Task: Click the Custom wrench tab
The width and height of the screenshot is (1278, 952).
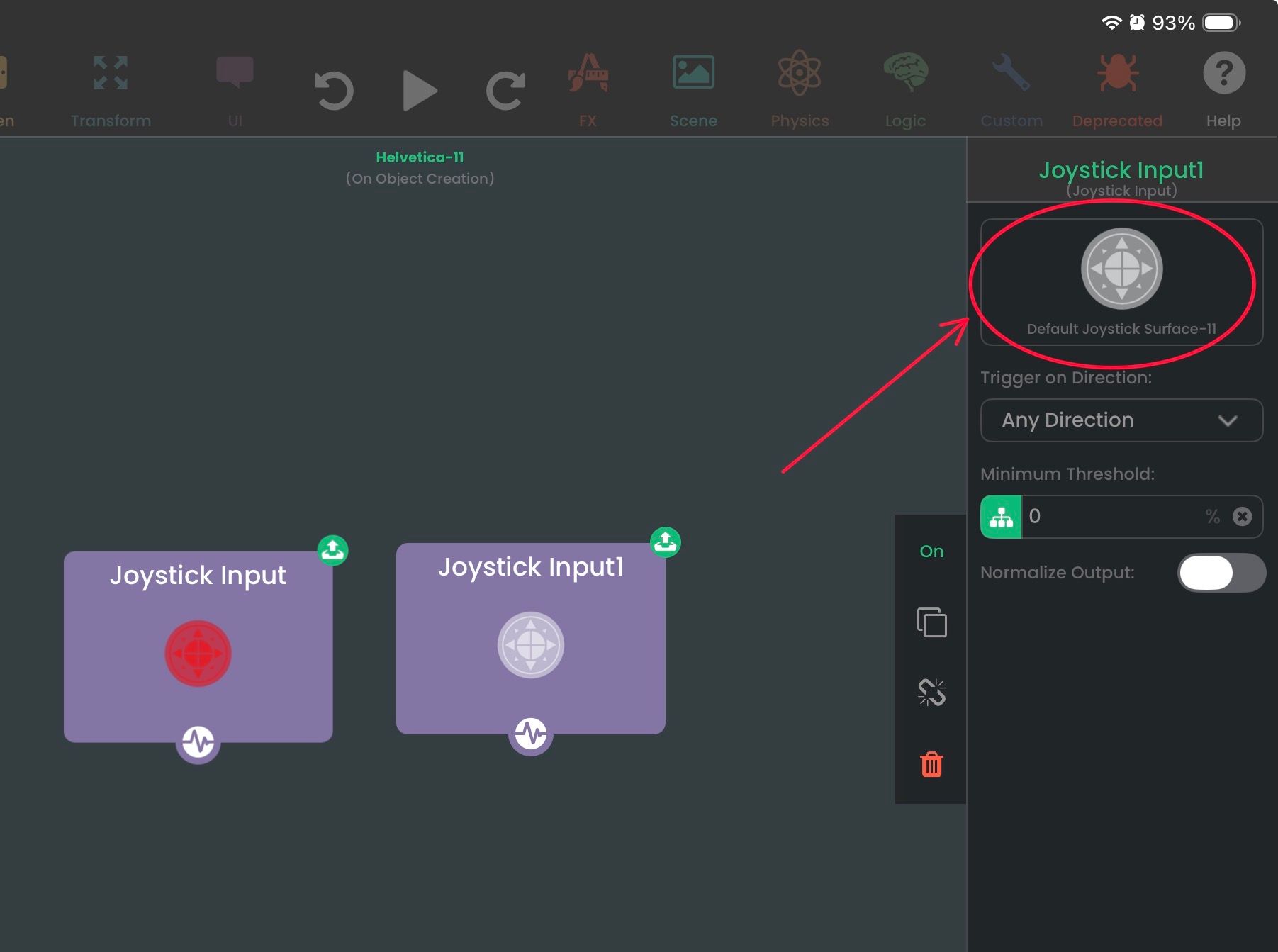Action: point(1011,88)
